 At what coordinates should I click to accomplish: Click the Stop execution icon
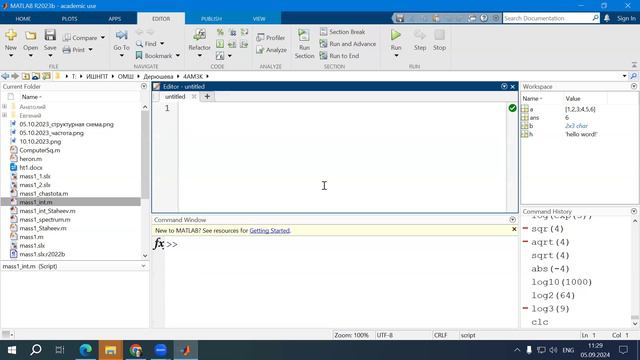439,35
